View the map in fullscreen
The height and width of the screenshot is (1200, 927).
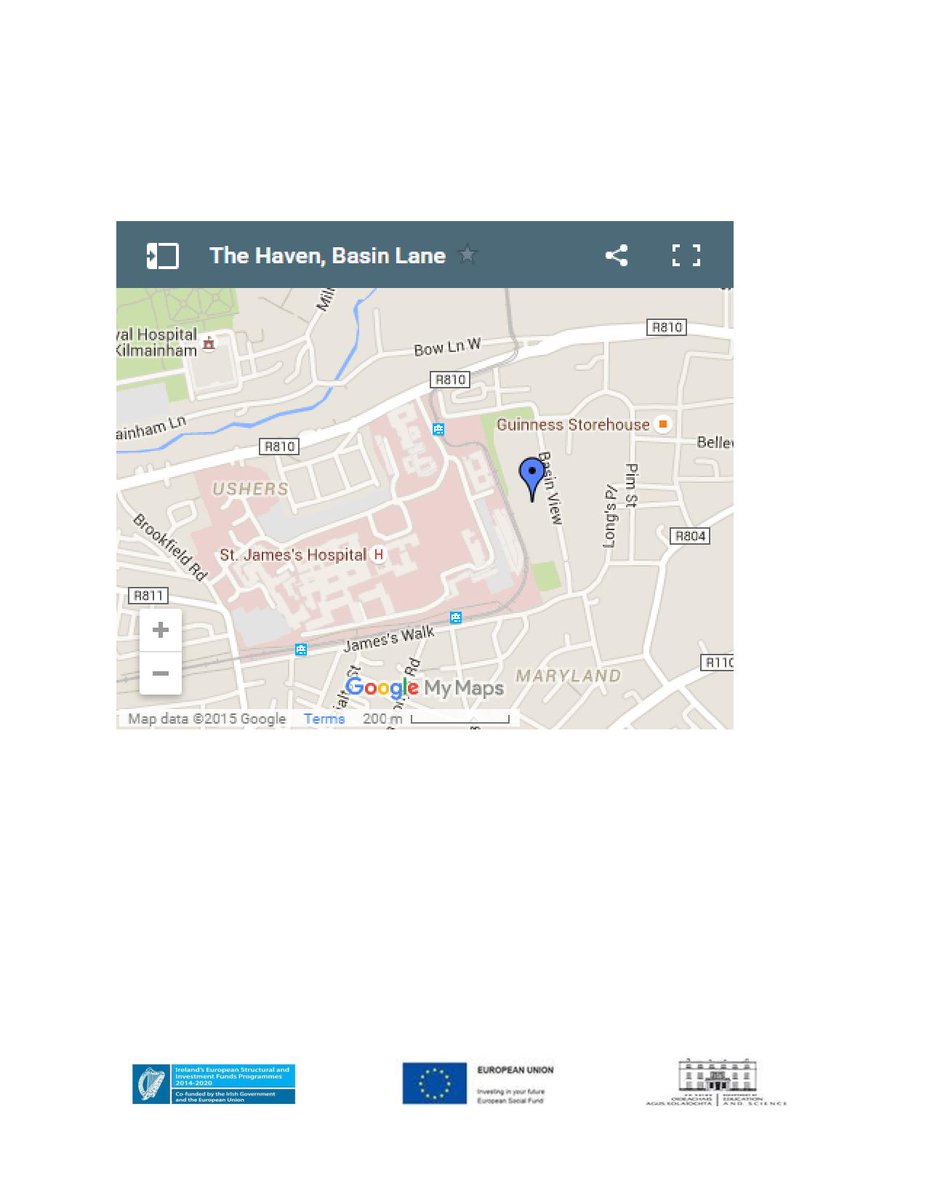(x=686, y=255)
